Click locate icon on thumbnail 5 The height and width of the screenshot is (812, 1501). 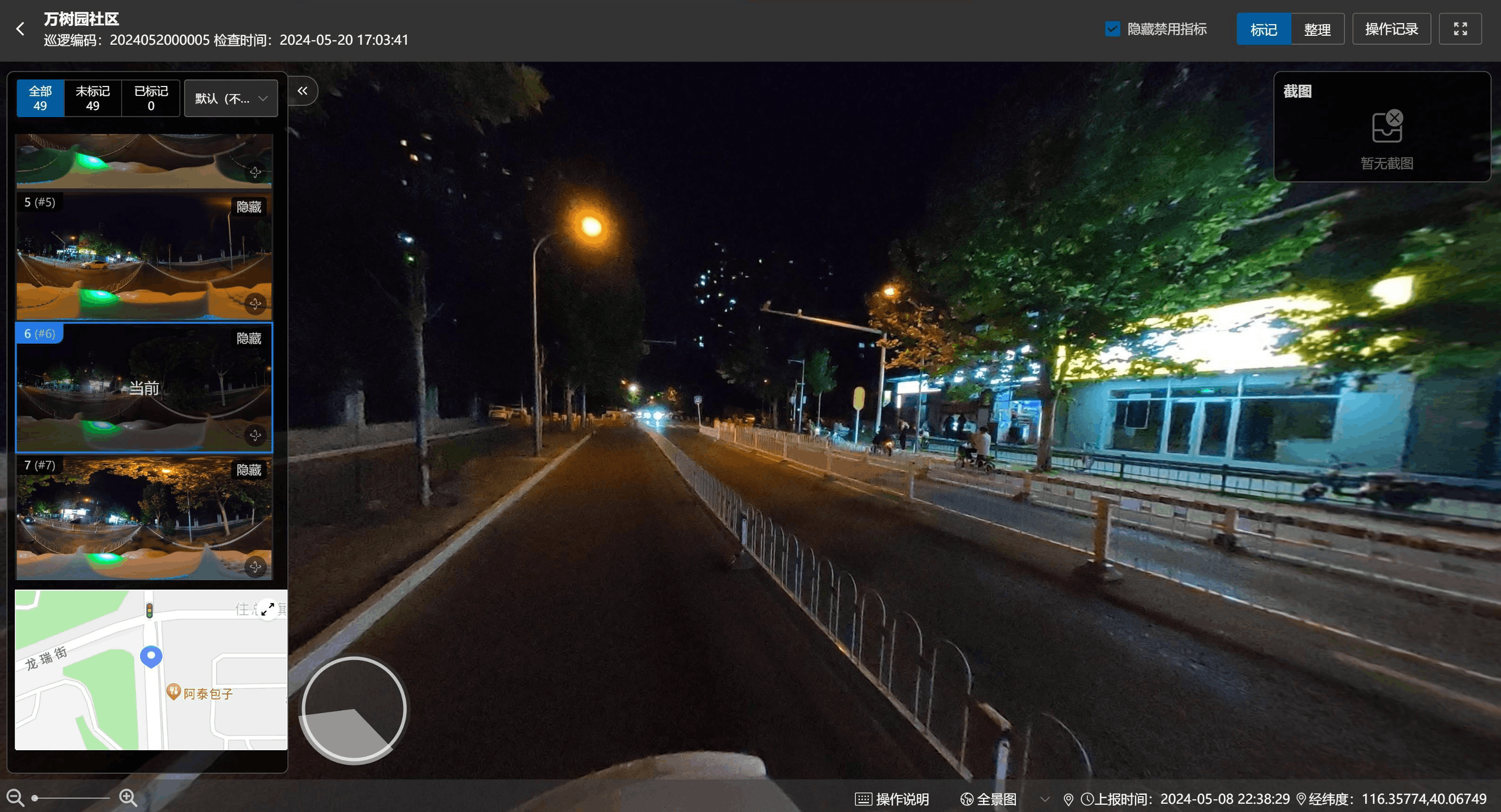[x=255, y=304]
